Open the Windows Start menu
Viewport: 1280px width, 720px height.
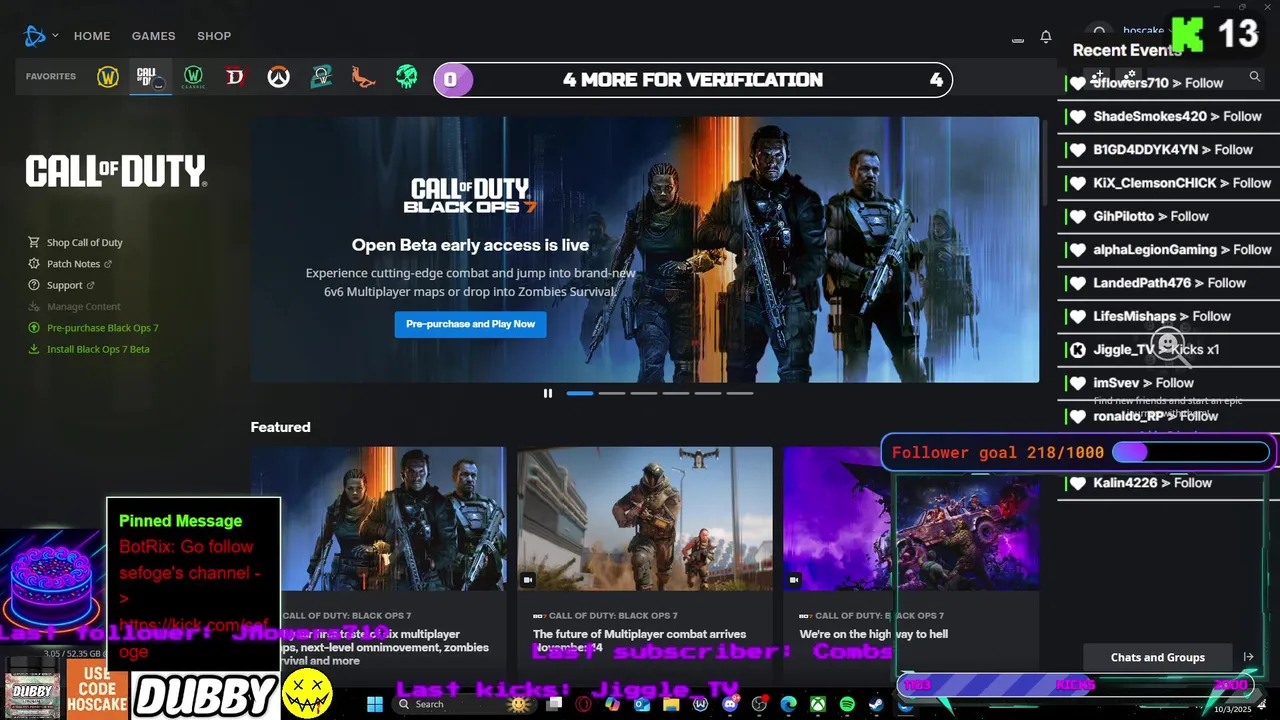375,704
